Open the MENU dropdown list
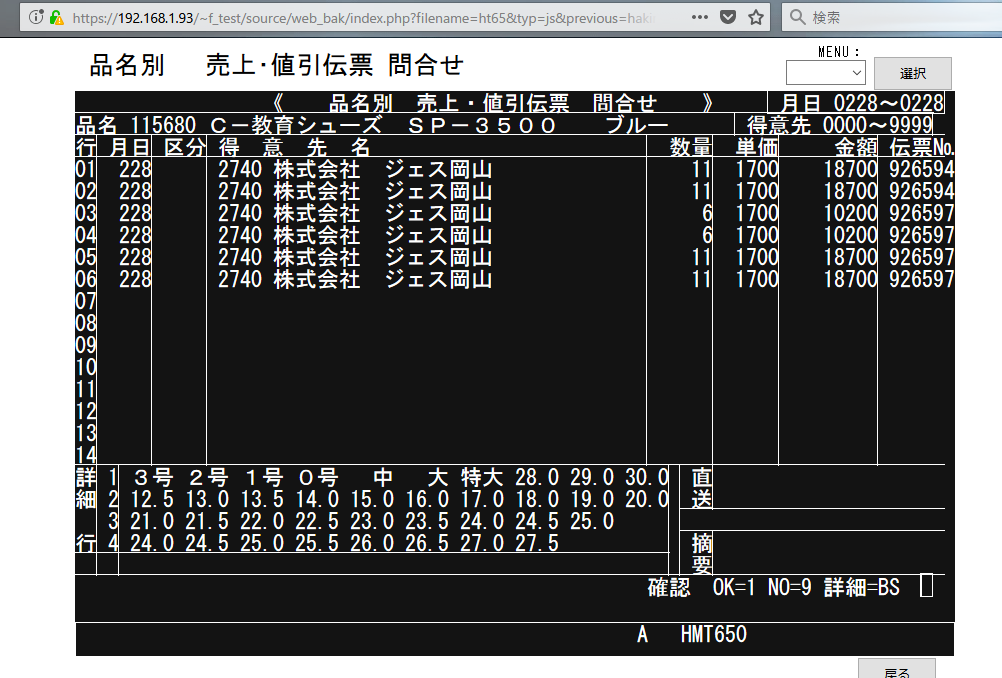Viewport: 1002px width, 678px height. coord(825,73)
